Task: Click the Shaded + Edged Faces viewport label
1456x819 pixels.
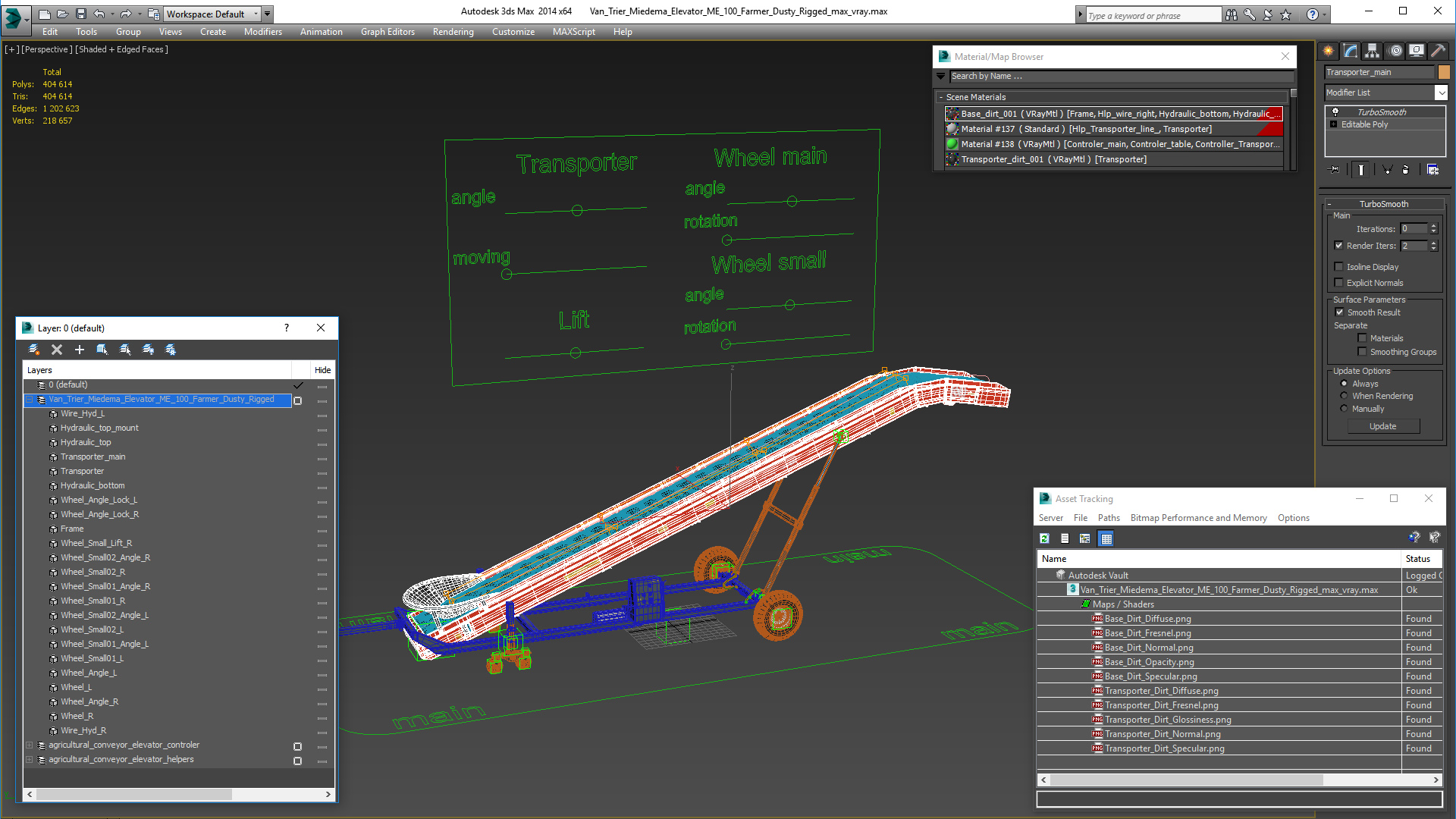Action: point(121,49)
